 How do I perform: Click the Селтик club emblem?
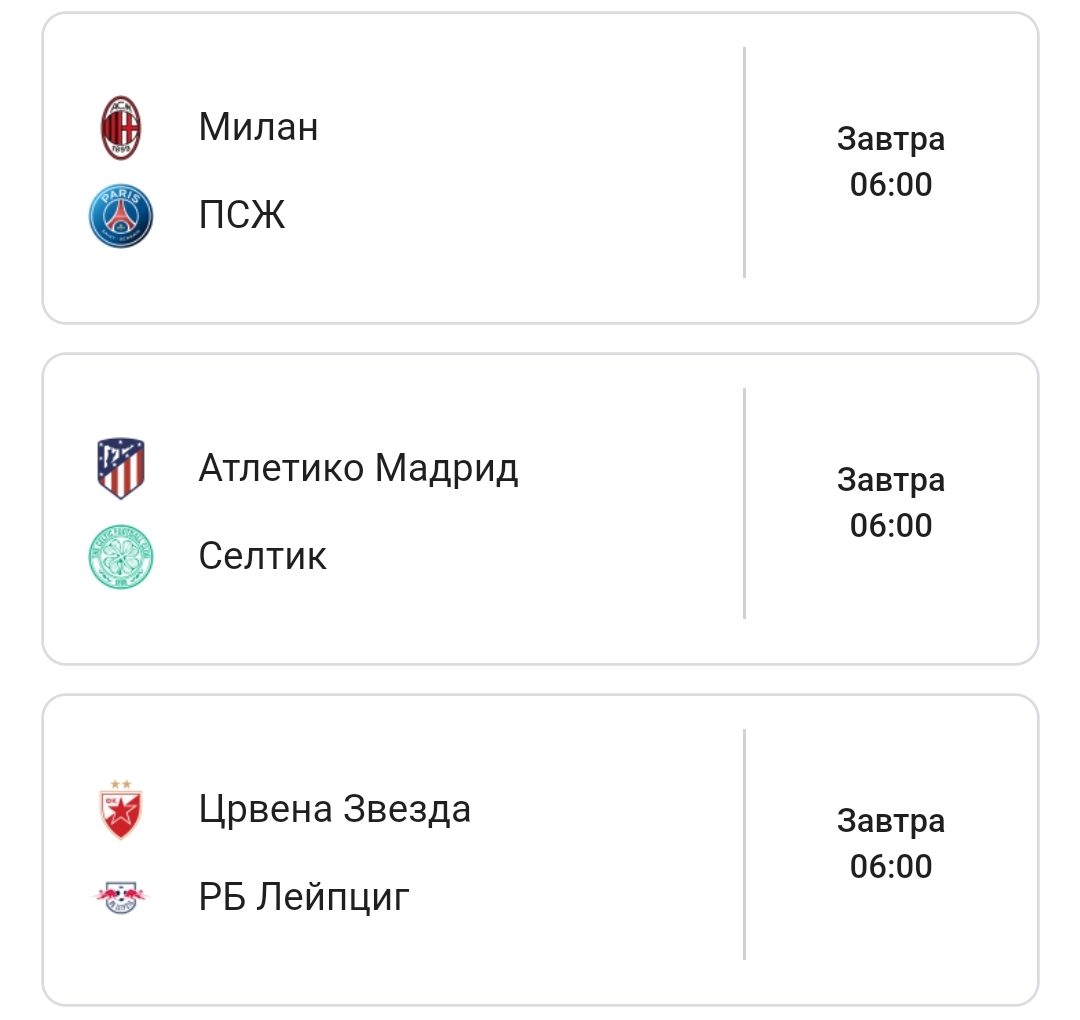120,556
